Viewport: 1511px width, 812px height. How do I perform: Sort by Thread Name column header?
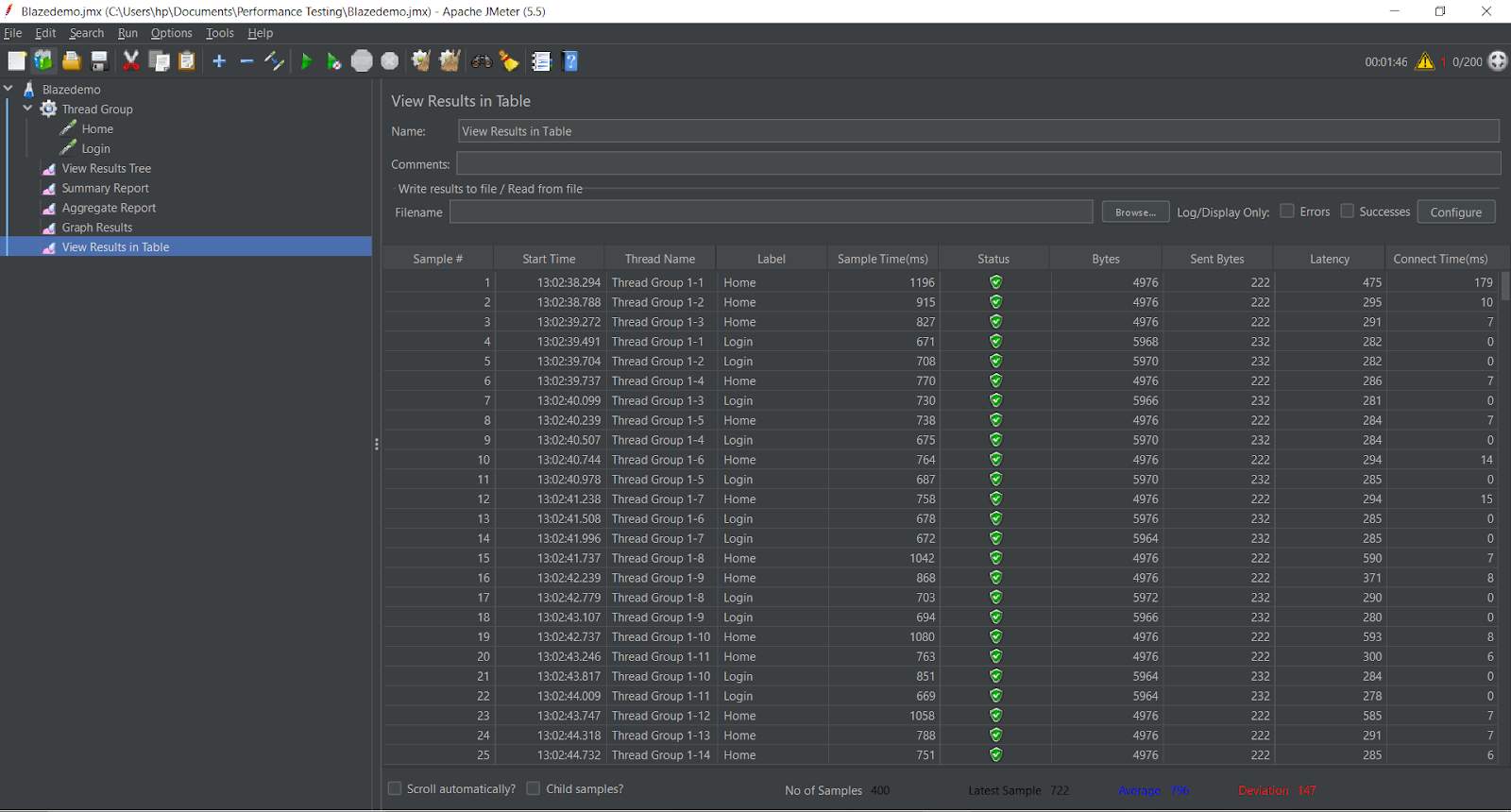click(x=660, y=259)
